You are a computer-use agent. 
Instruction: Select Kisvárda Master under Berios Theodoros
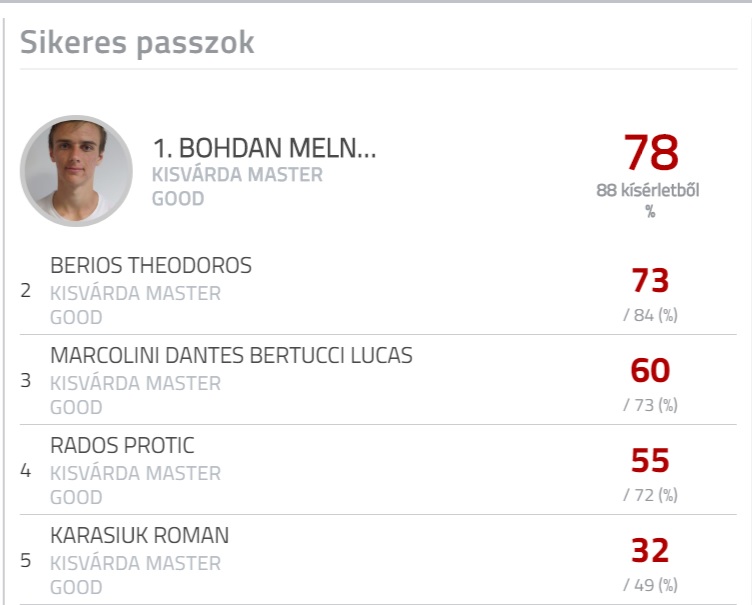coord(135,293)
